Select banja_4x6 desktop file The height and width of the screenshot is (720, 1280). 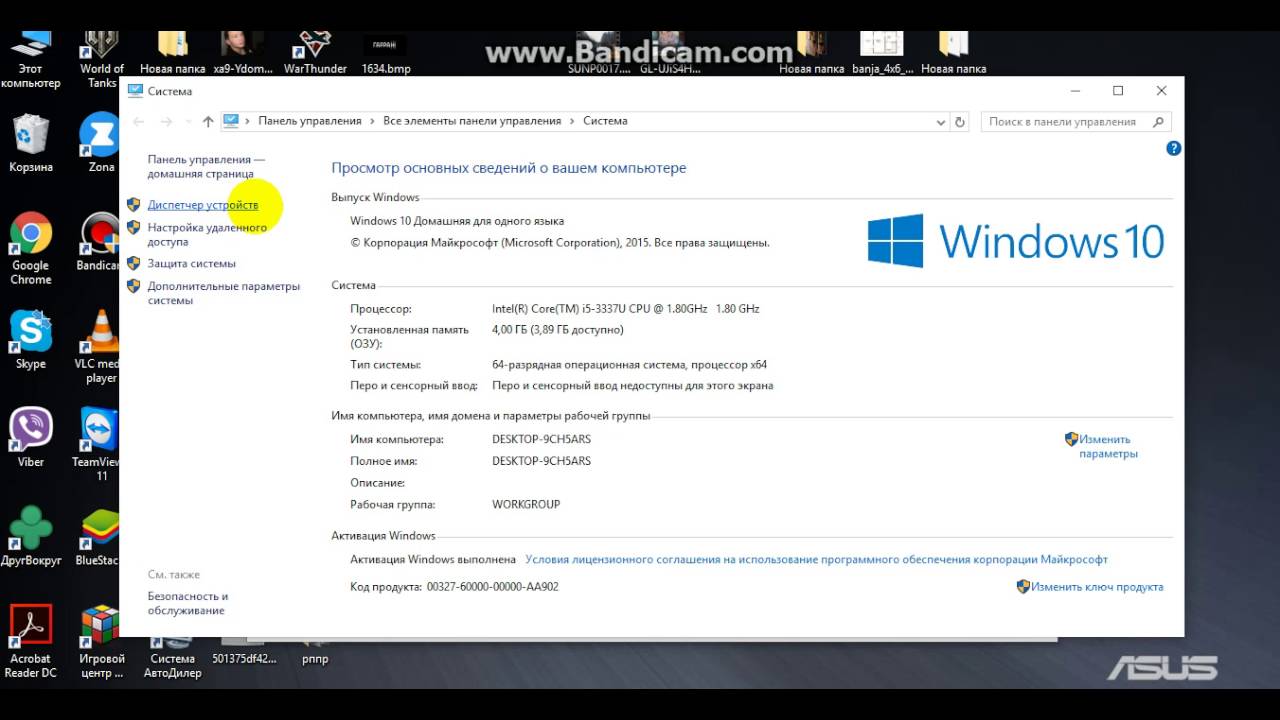coord(882,53)
